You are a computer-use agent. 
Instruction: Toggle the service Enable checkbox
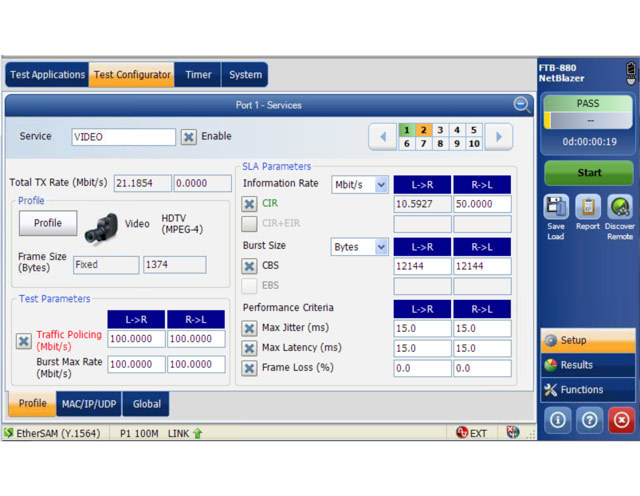(x=188, y=137)
